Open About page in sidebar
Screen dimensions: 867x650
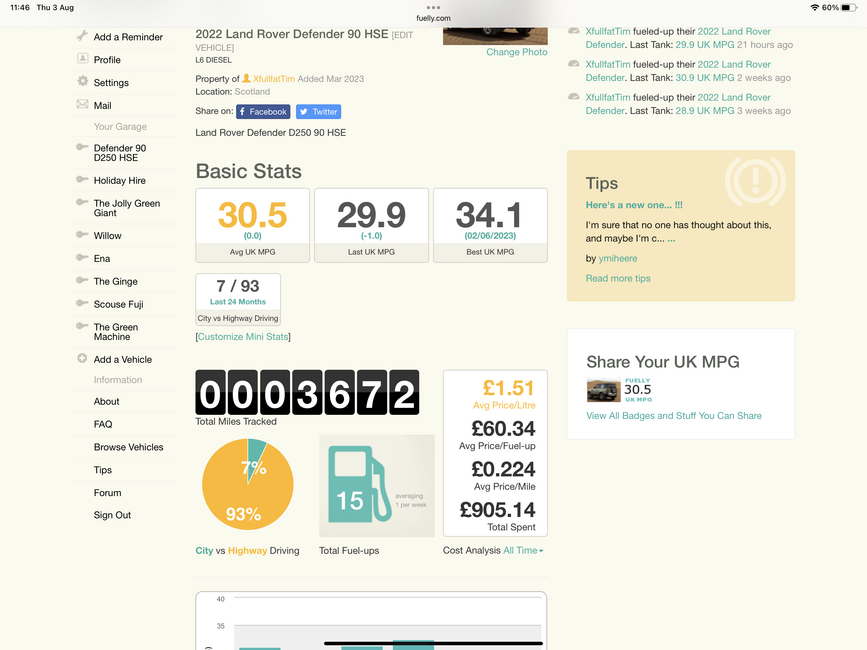(x=107, y=401)
